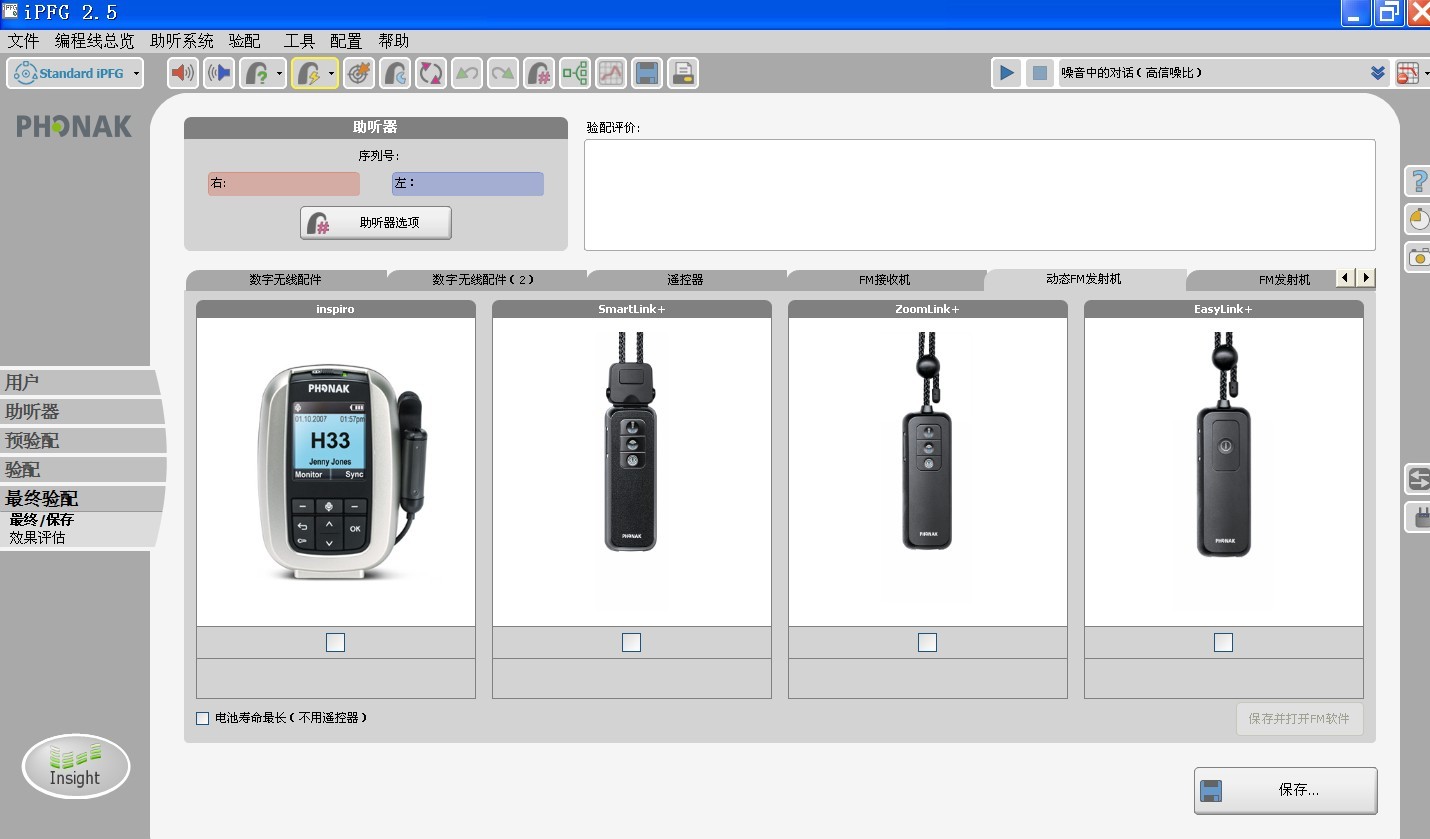Open the 帮助 menu
The image size is (1430, 839).
click(393, 41)
